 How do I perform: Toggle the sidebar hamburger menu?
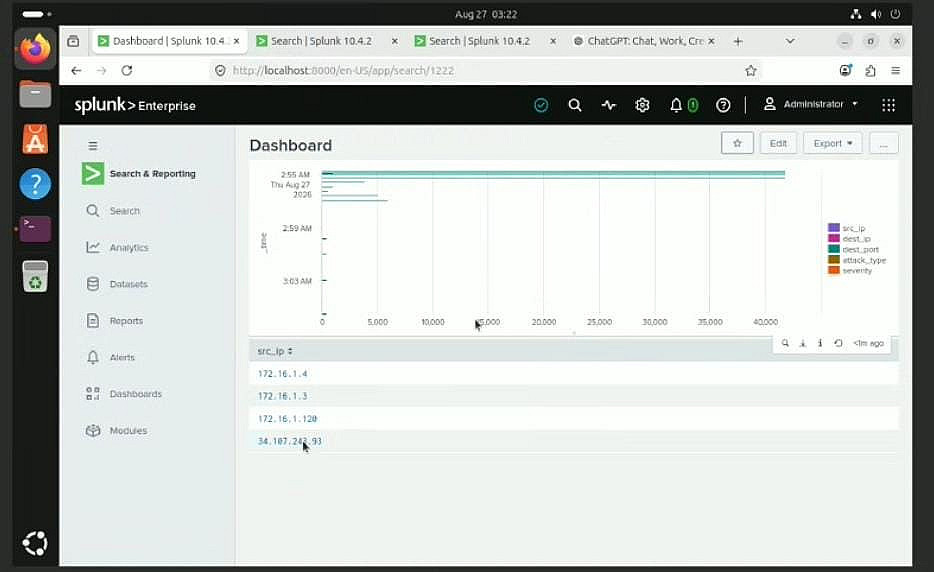pos(93,145)
